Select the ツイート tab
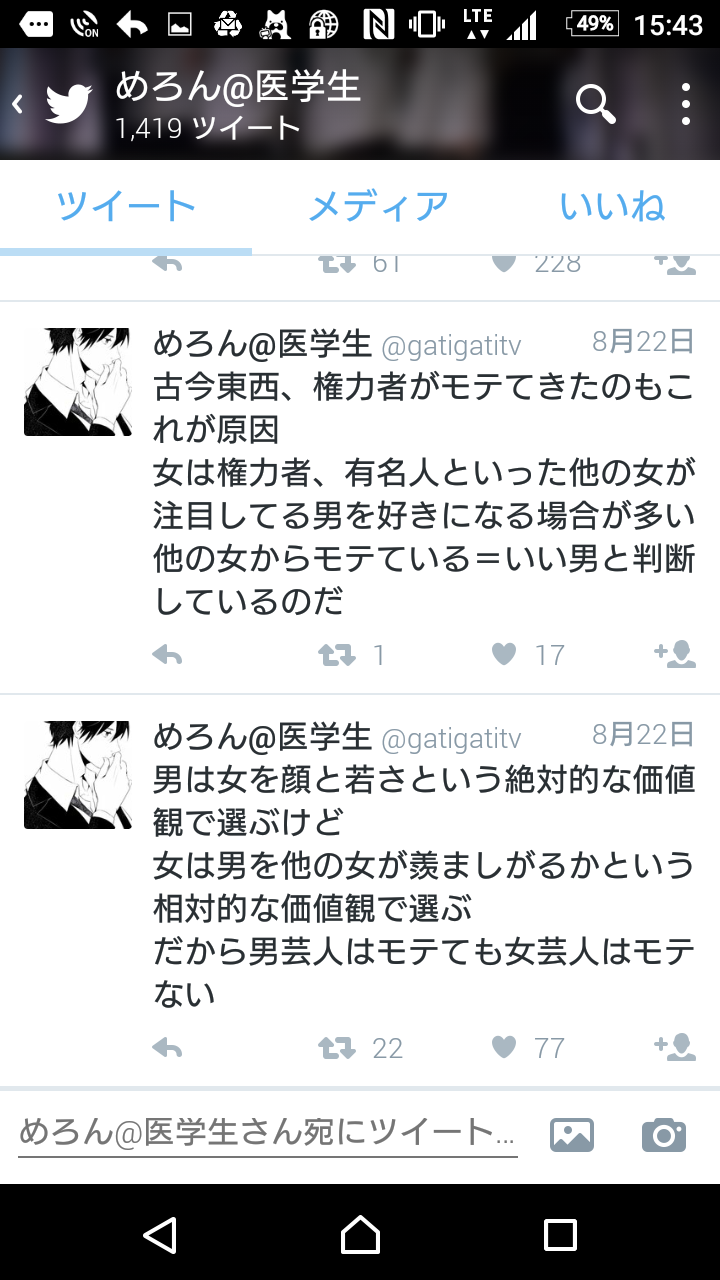Viewport: 720px width, 1280px height. 126,207
